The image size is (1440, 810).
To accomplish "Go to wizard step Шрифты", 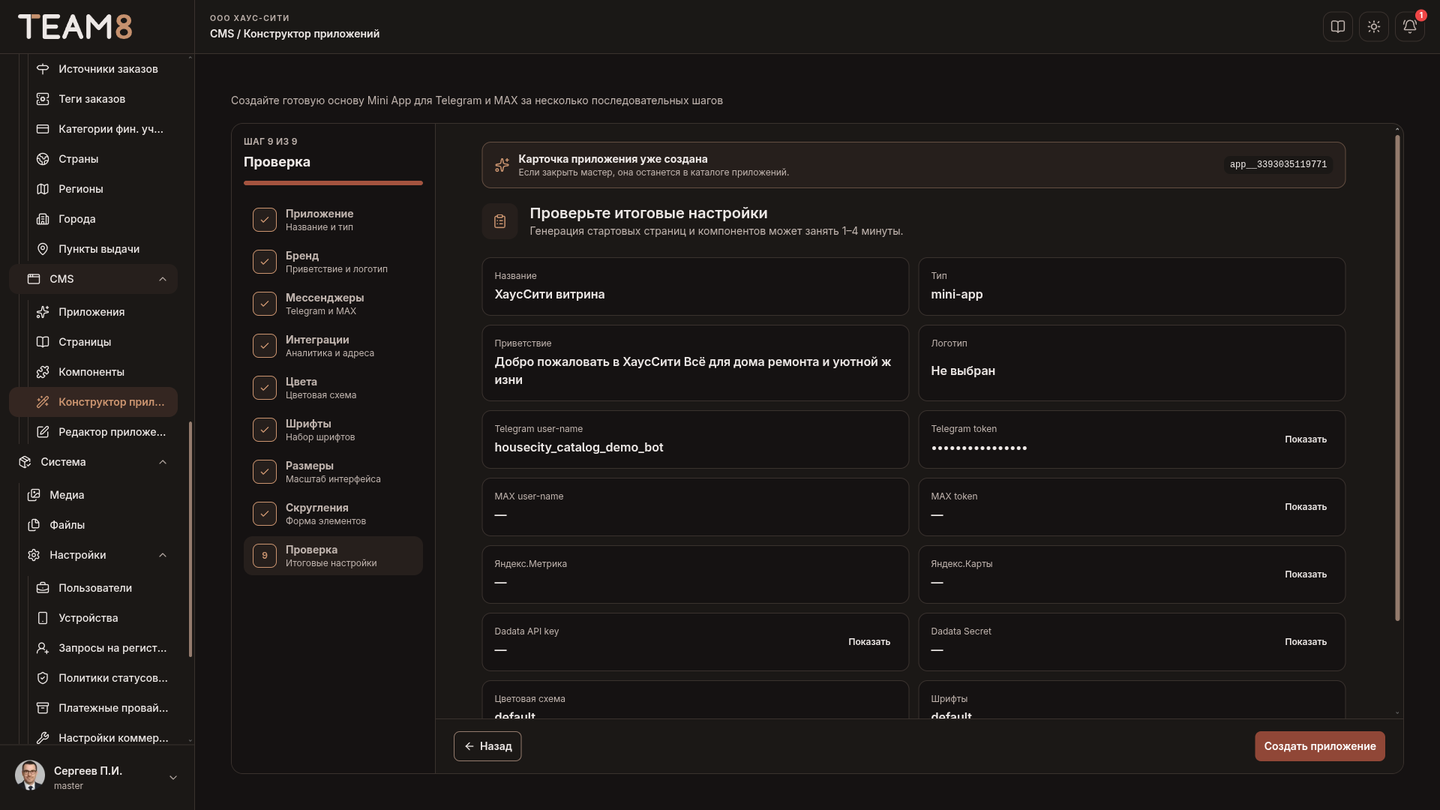I will pyautogui.click(x=333, y=430).
